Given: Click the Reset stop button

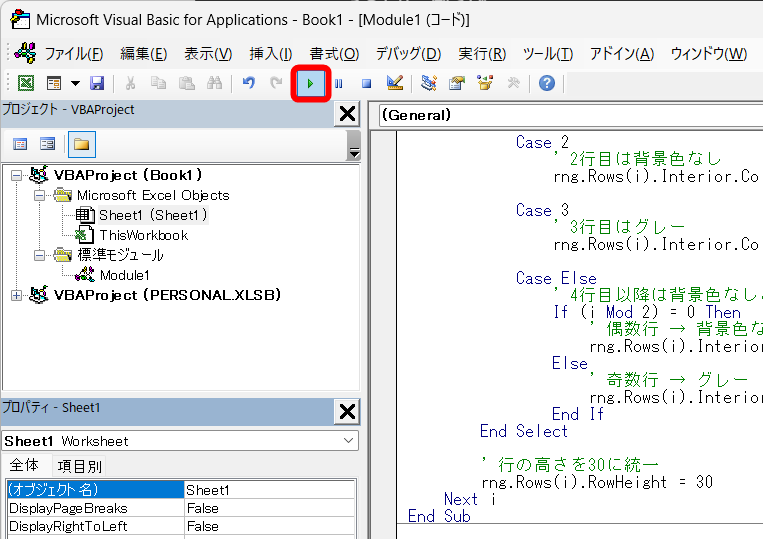Looking at the screenshot, I should (366, 84).
